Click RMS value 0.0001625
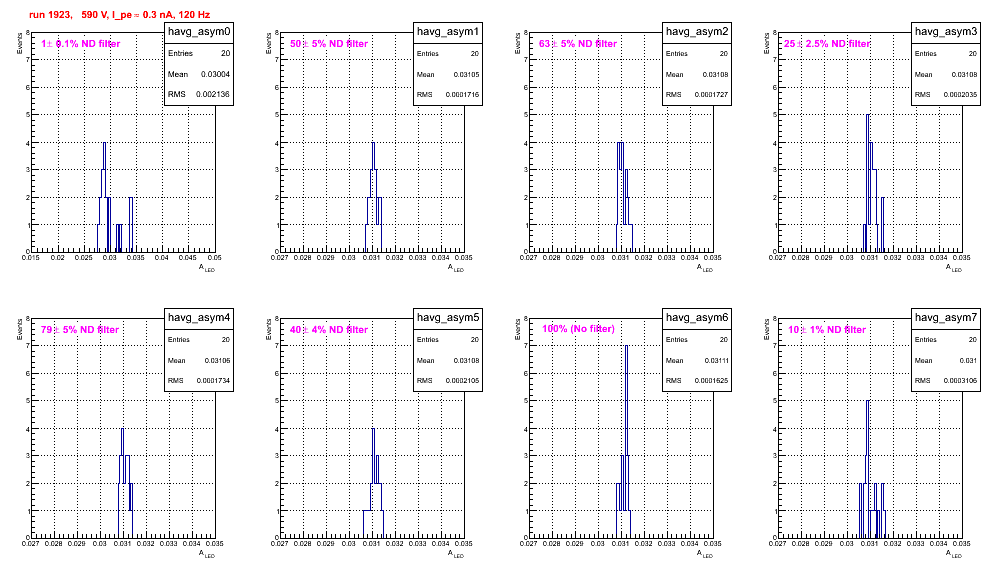Viewport: 996px width, 572px height. [x=711, y=381]
